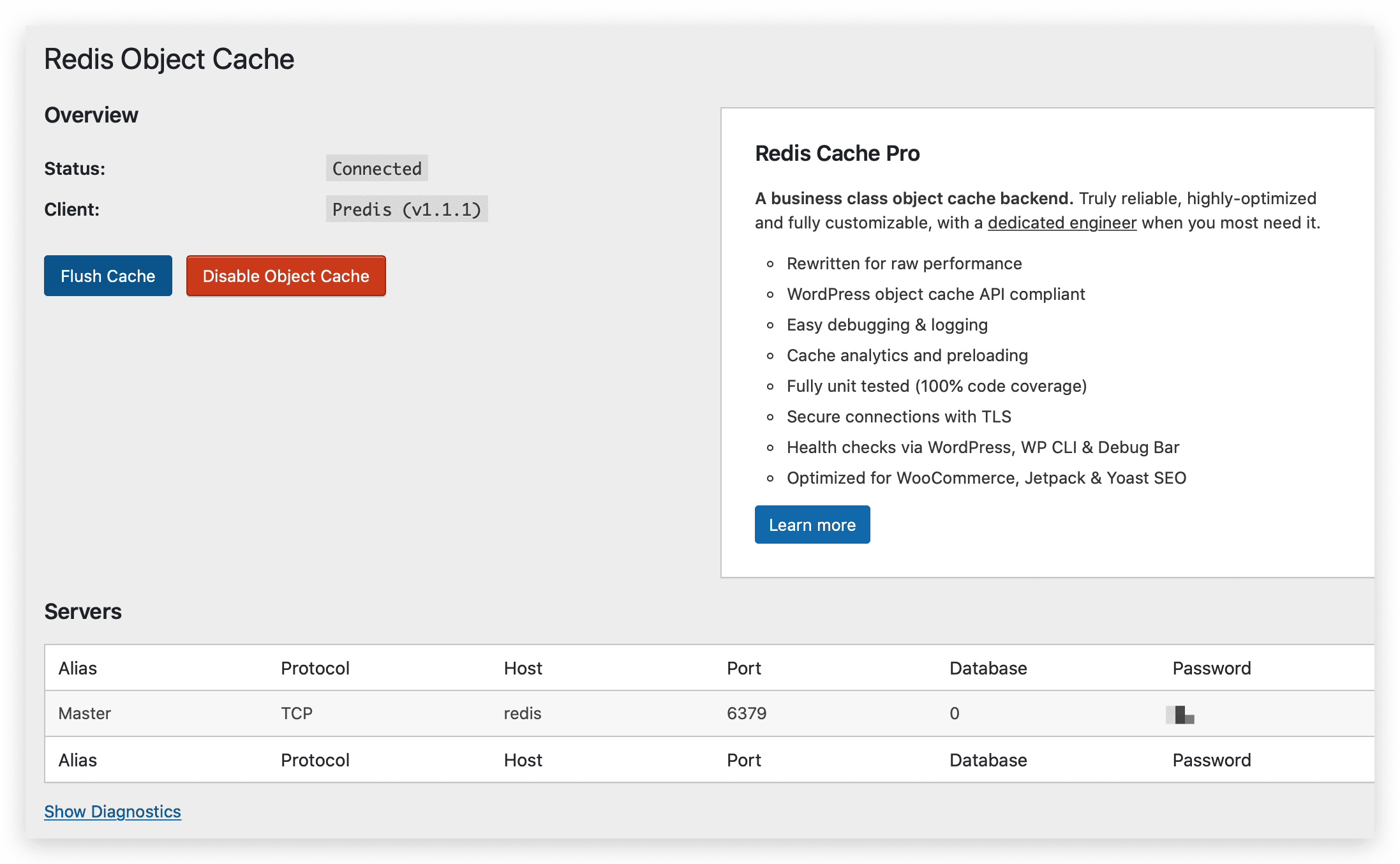Click the Database column header at table top

tap(988, 668)
